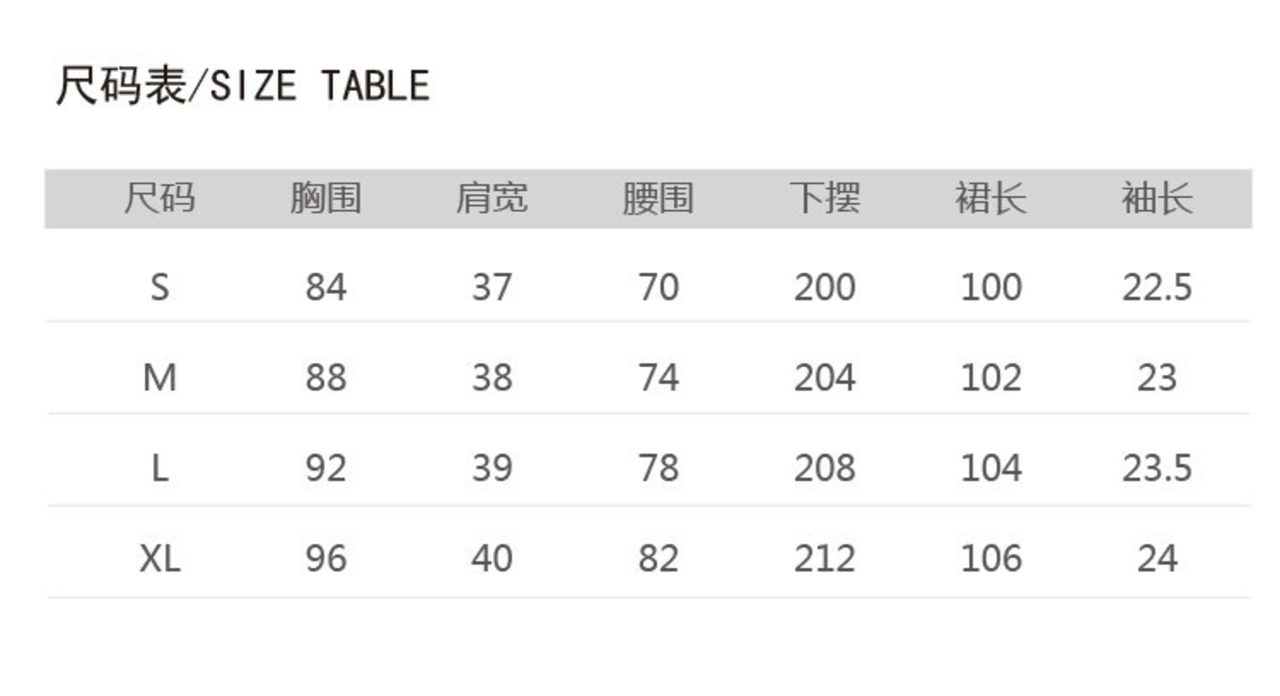1280x696 pixels.
Task: Select the 肩宽 column header
Action: click(491, 198)
